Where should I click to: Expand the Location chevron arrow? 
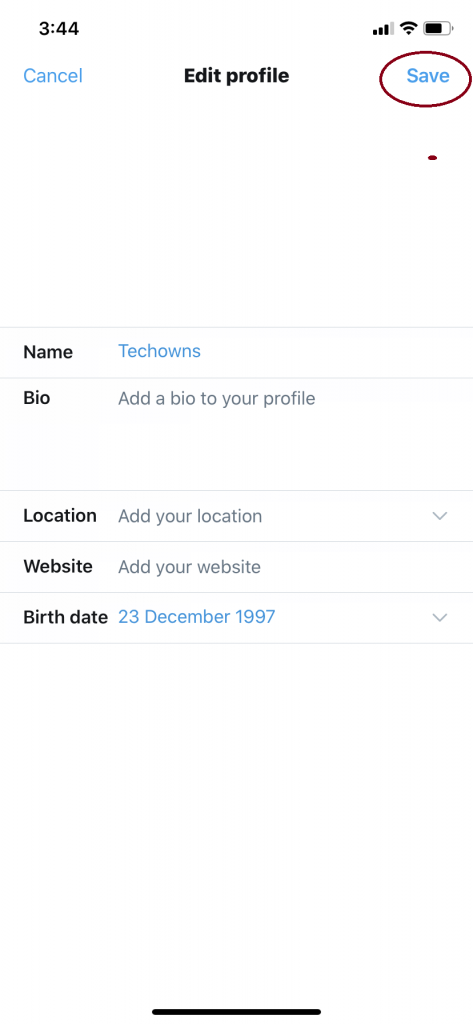click(x=440, y=516)
